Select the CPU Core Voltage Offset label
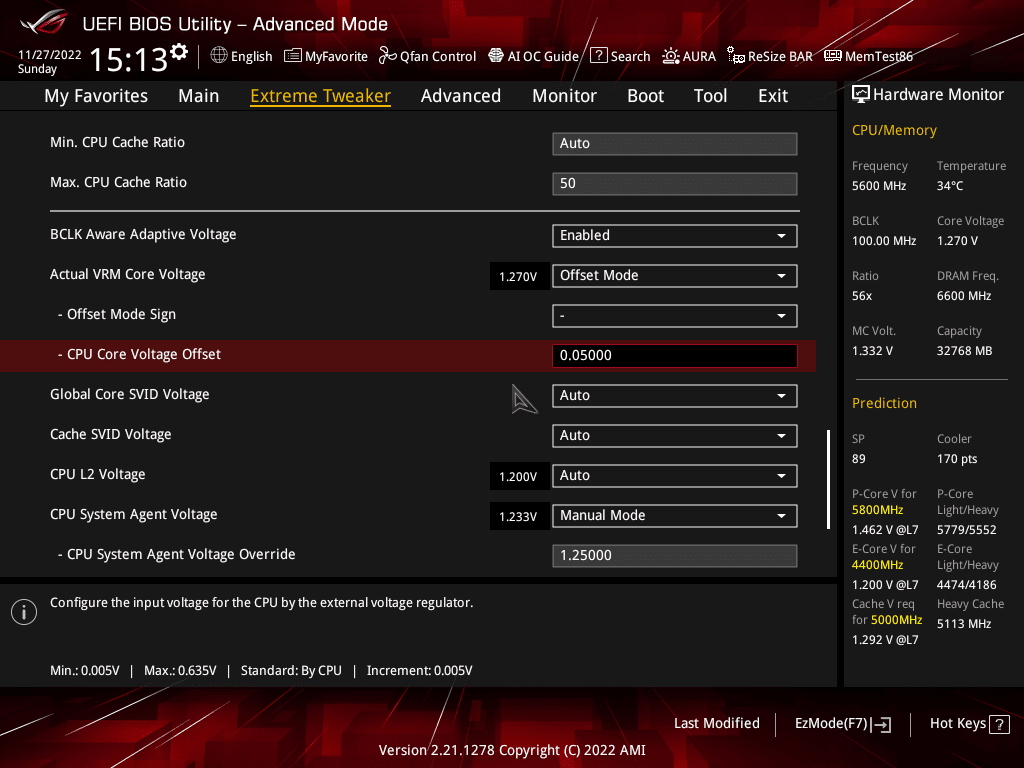Image resolution: width=1024 pixels, height=768 pixels. 139,355
